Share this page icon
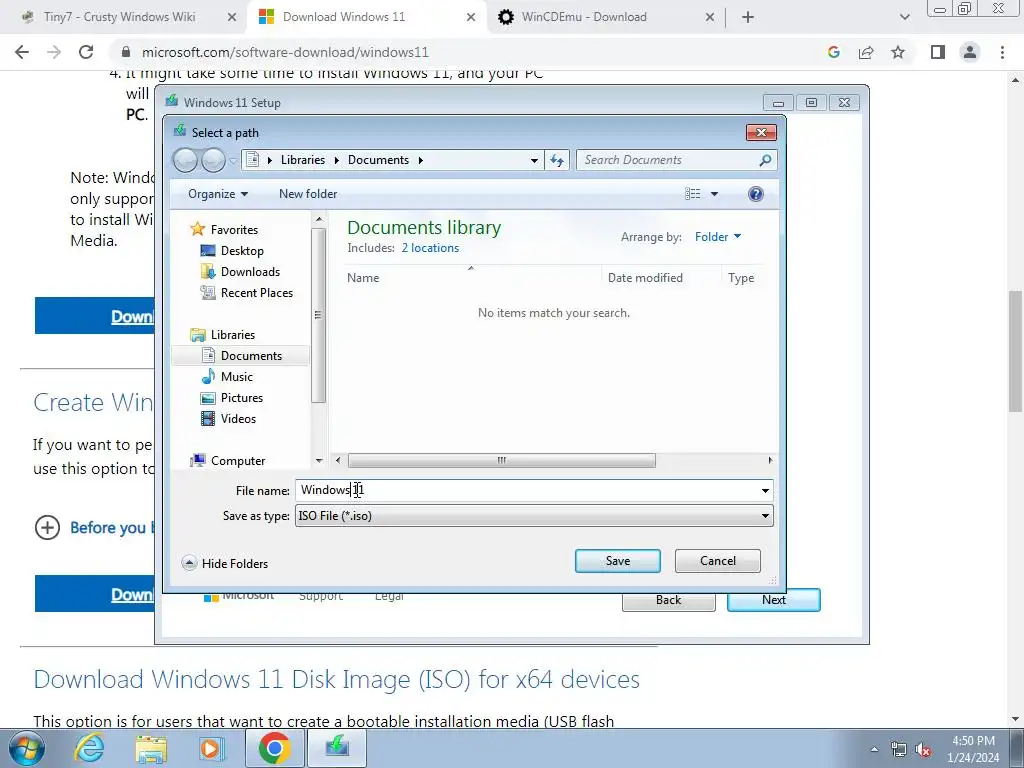1024x768 pixels. (866, 52)
